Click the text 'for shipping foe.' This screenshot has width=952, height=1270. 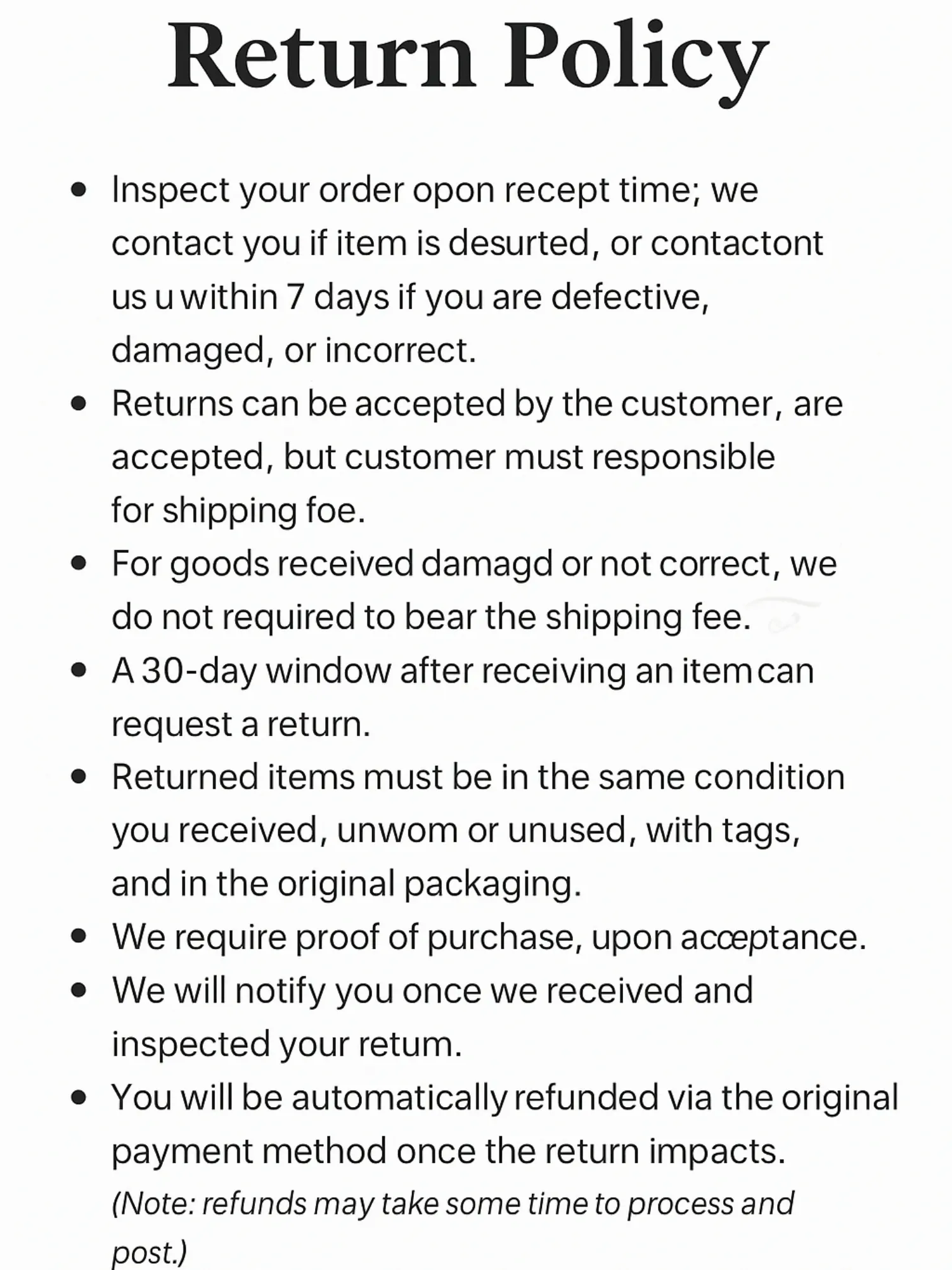pos(238,511)
